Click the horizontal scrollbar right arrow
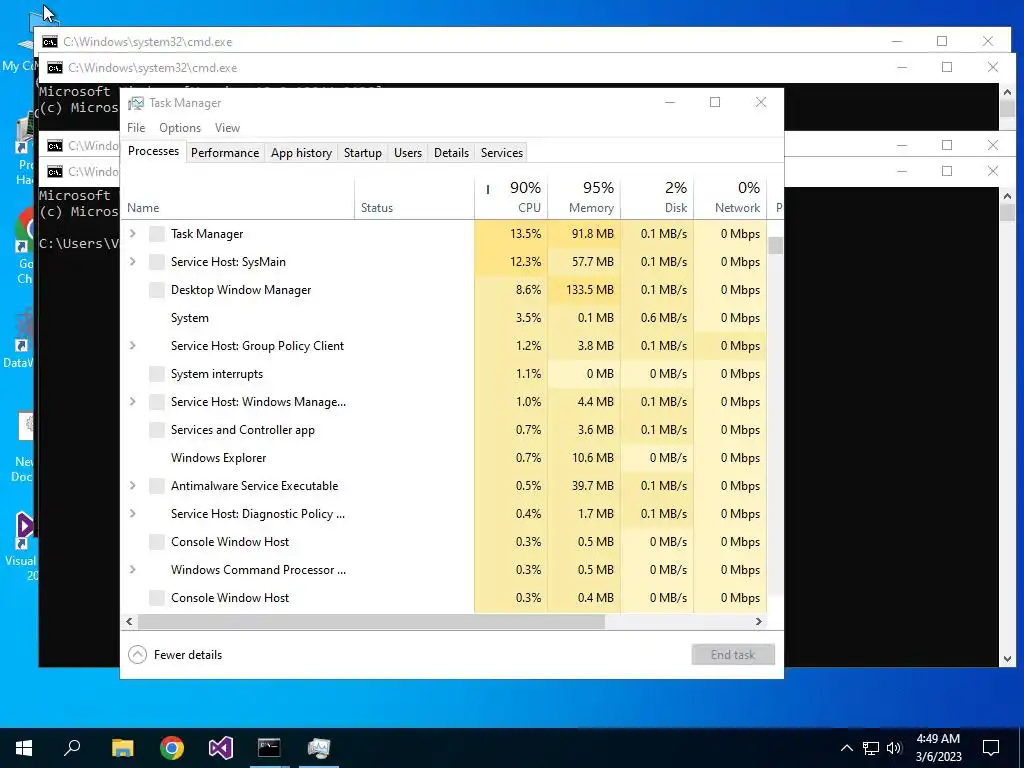Viewport: 1024px width, 768px height. pyautogui.click(x=759, y=622)
